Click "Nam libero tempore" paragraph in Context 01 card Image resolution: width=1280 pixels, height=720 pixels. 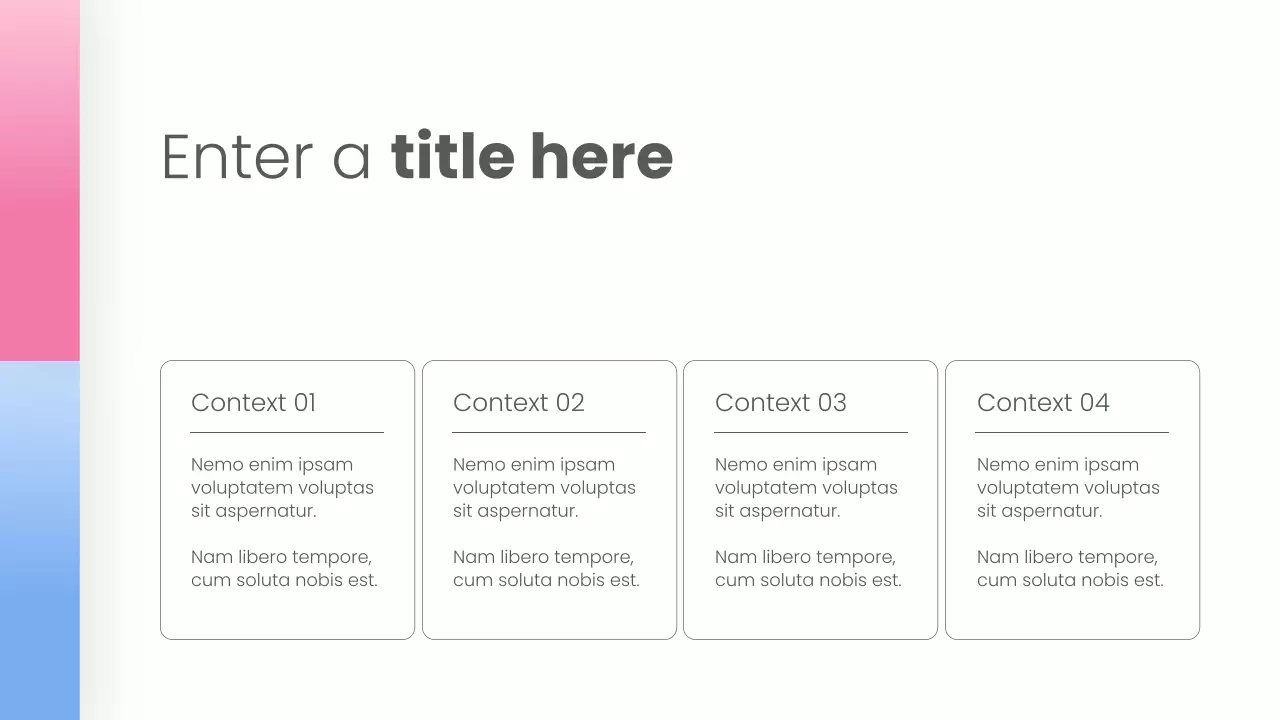pos(284,568)
